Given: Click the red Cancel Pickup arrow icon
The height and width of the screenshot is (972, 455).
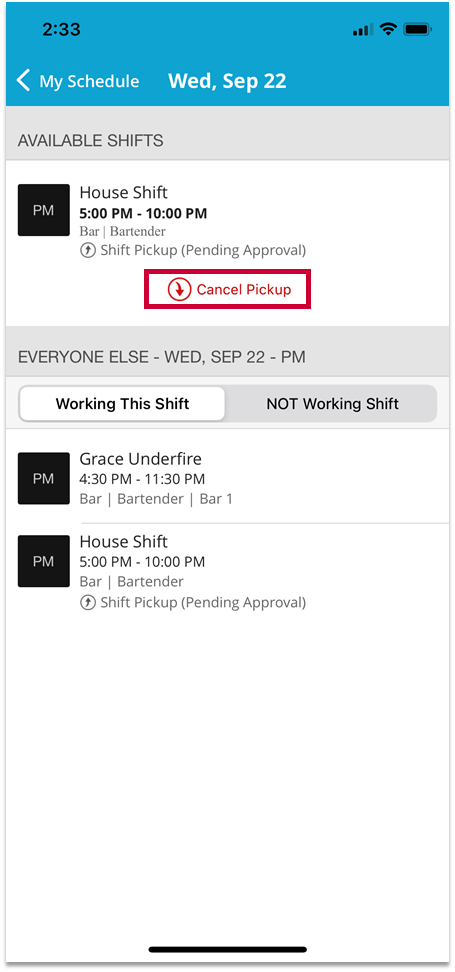Looking at the screenshot, I should click(x=179, y=289).
